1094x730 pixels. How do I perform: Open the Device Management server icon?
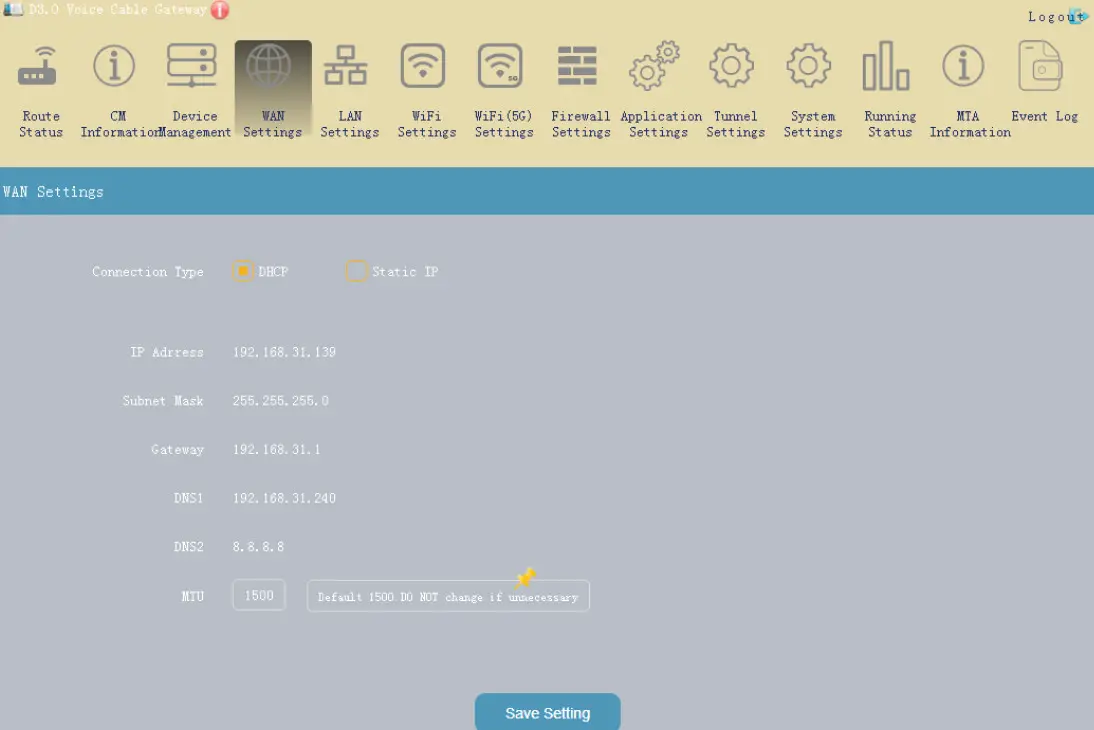click(191, 65)
